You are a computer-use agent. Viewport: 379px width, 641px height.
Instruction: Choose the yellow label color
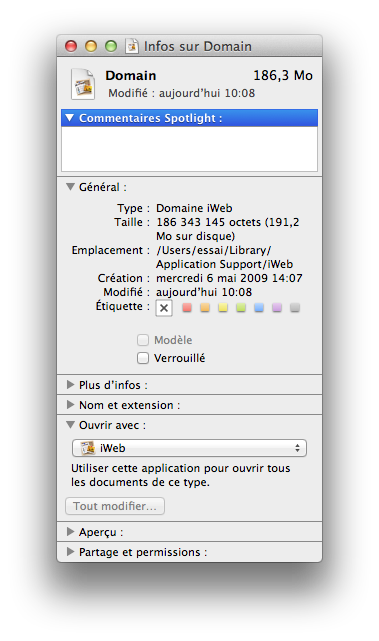click(223, 307)
